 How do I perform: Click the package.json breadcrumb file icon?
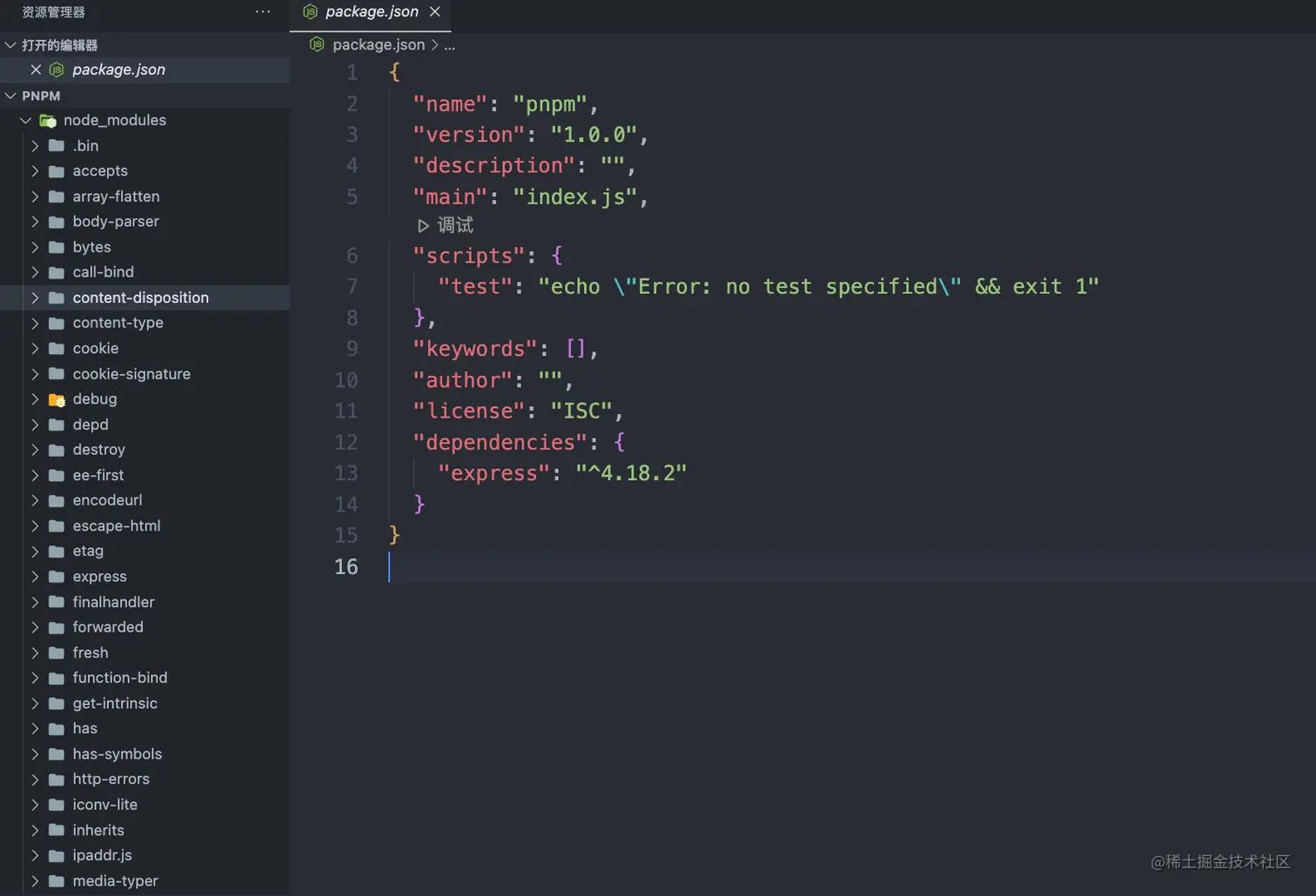click(x=317, y=44)
